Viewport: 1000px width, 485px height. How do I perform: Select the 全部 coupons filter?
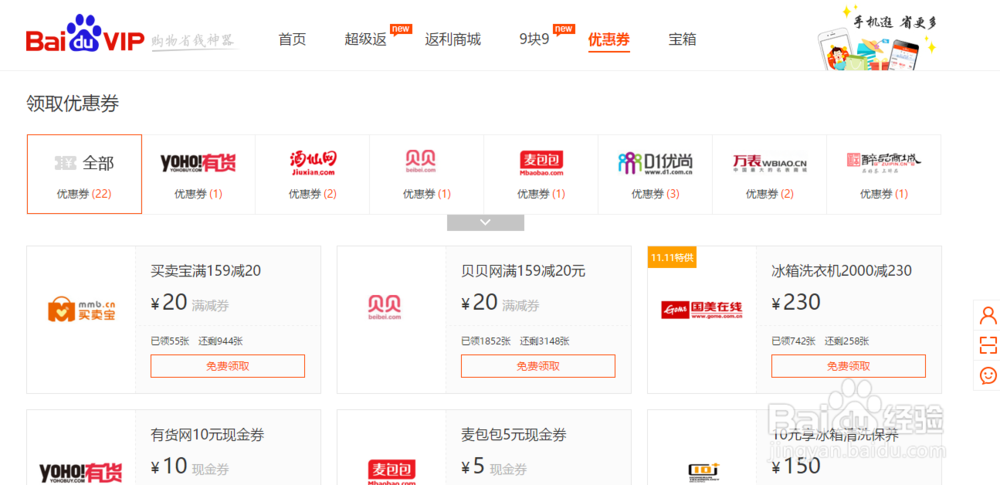pyautogui.click(x=84, y=174)
